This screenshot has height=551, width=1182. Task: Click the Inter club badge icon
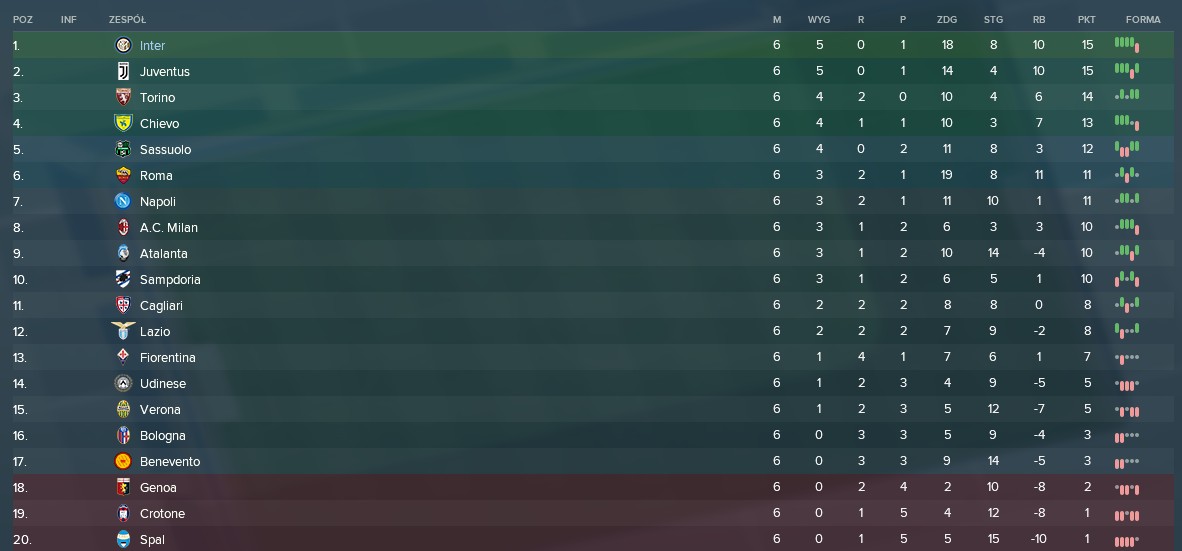pyautogui.click(x=123, y=45)
